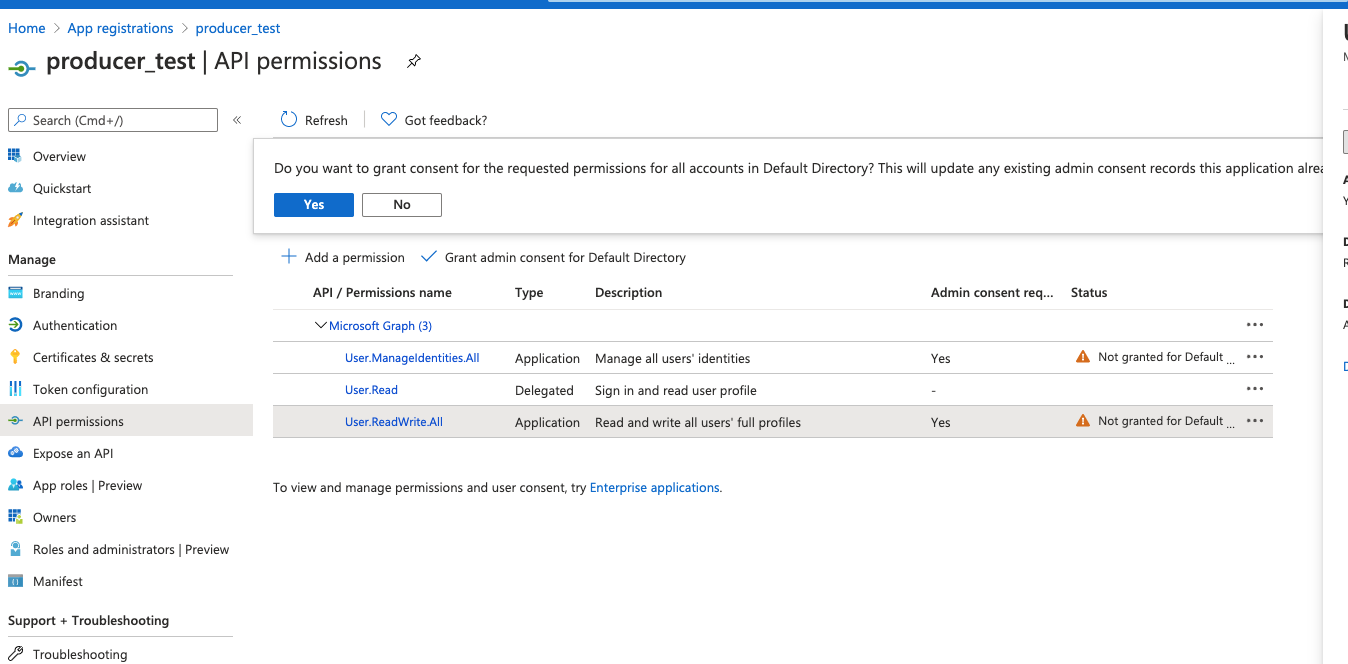This screenshot has width=1348, height=664.
Task: Click the API / Permissions name column header
Action: [382, 292]
